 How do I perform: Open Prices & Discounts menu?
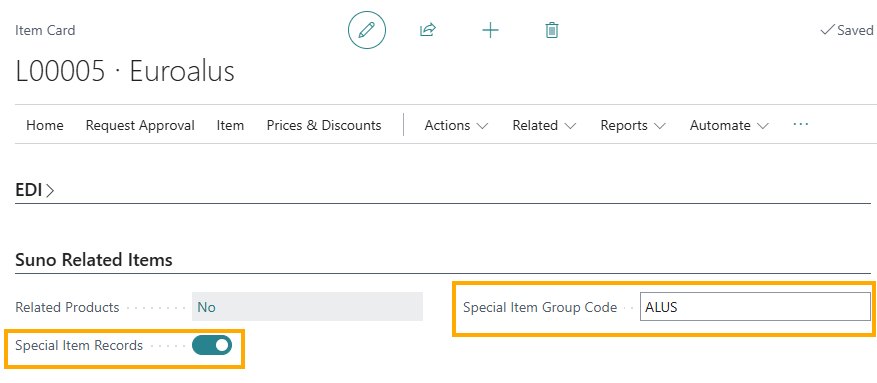(x=324, y=126)
